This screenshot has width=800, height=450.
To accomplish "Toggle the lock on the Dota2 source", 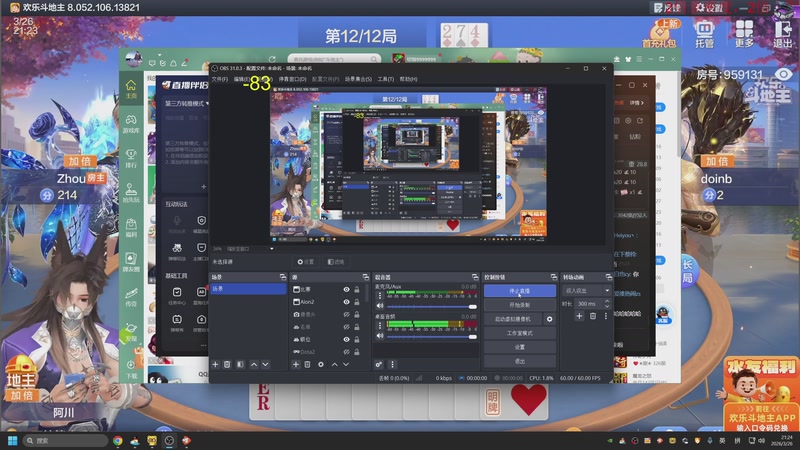I will pyautogui.click(x=357, y=352).
